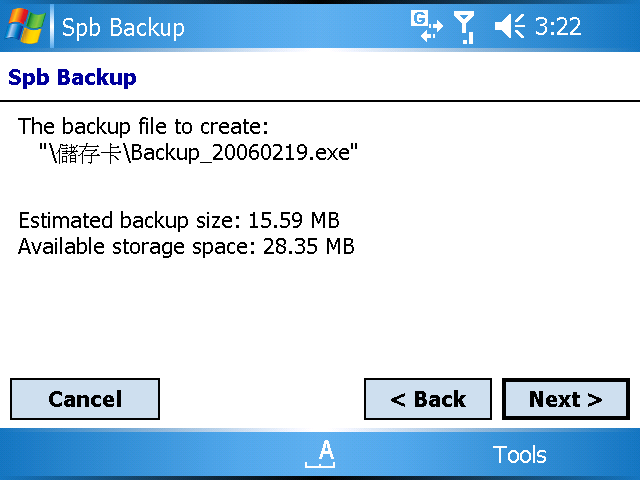Select the Estimated backup size line
The image size is (640, 480).
tap(179, 220)
